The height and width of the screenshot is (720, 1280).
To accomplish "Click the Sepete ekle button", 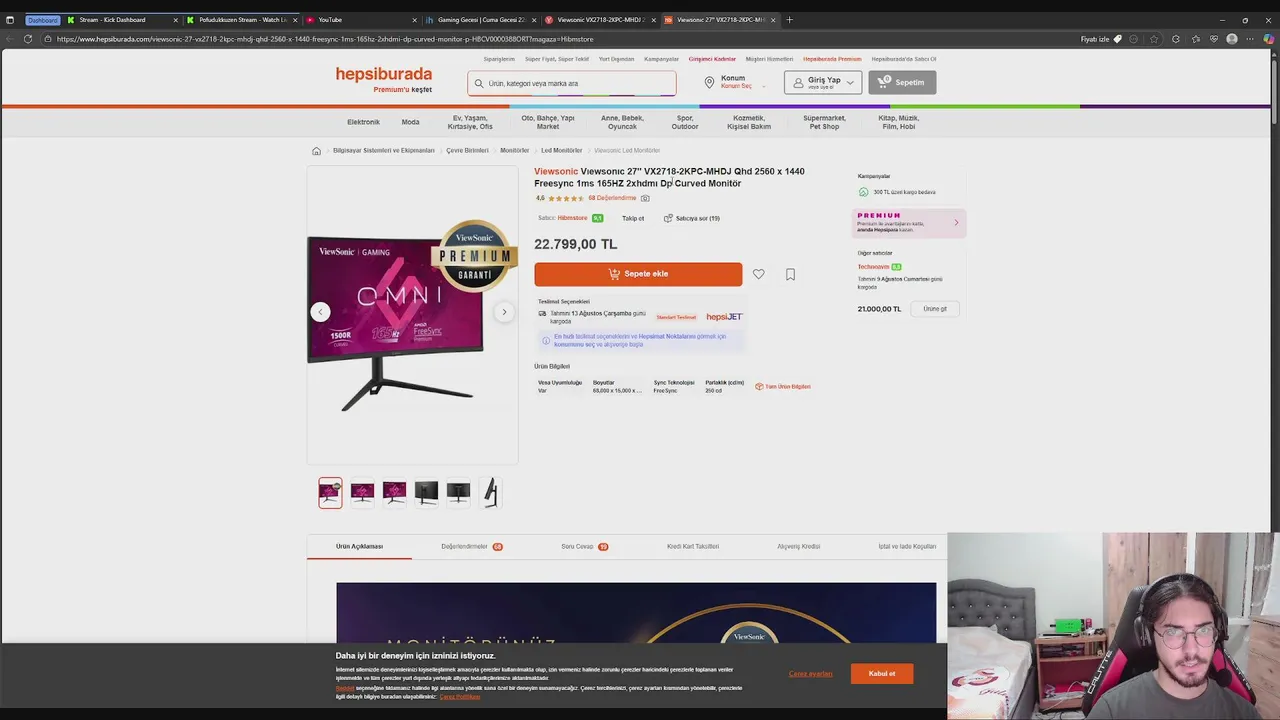I will click(638, 274).
